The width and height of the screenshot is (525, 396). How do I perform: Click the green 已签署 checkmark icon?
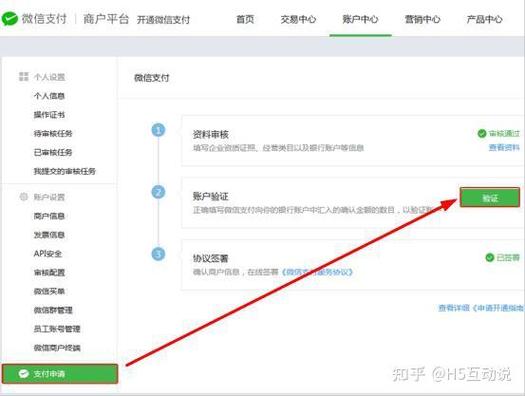click(x=490, y=257)
